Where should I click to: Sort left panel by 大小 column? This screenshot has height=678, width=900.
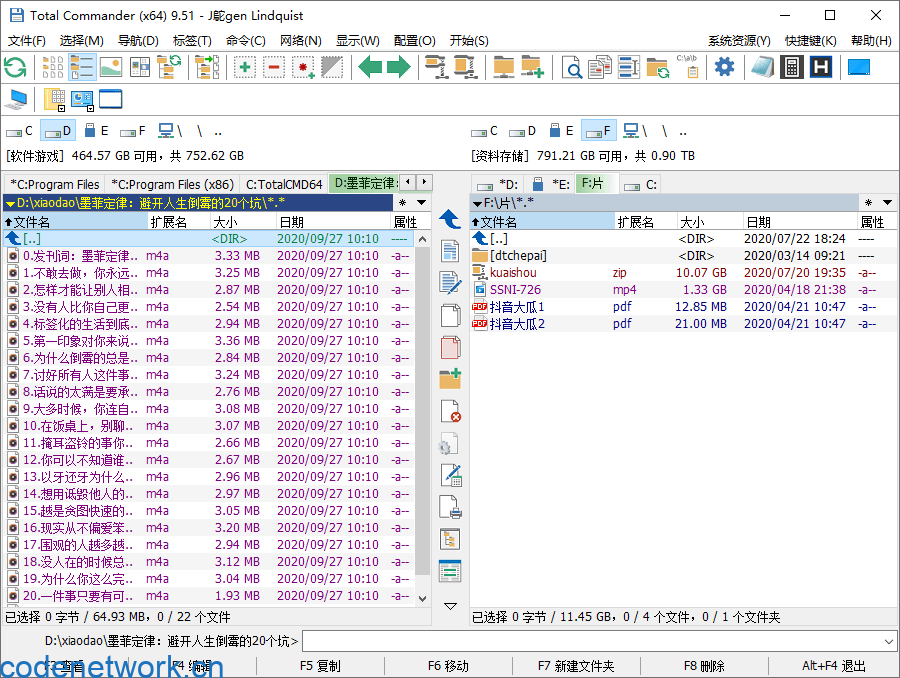tap(243, 222)
